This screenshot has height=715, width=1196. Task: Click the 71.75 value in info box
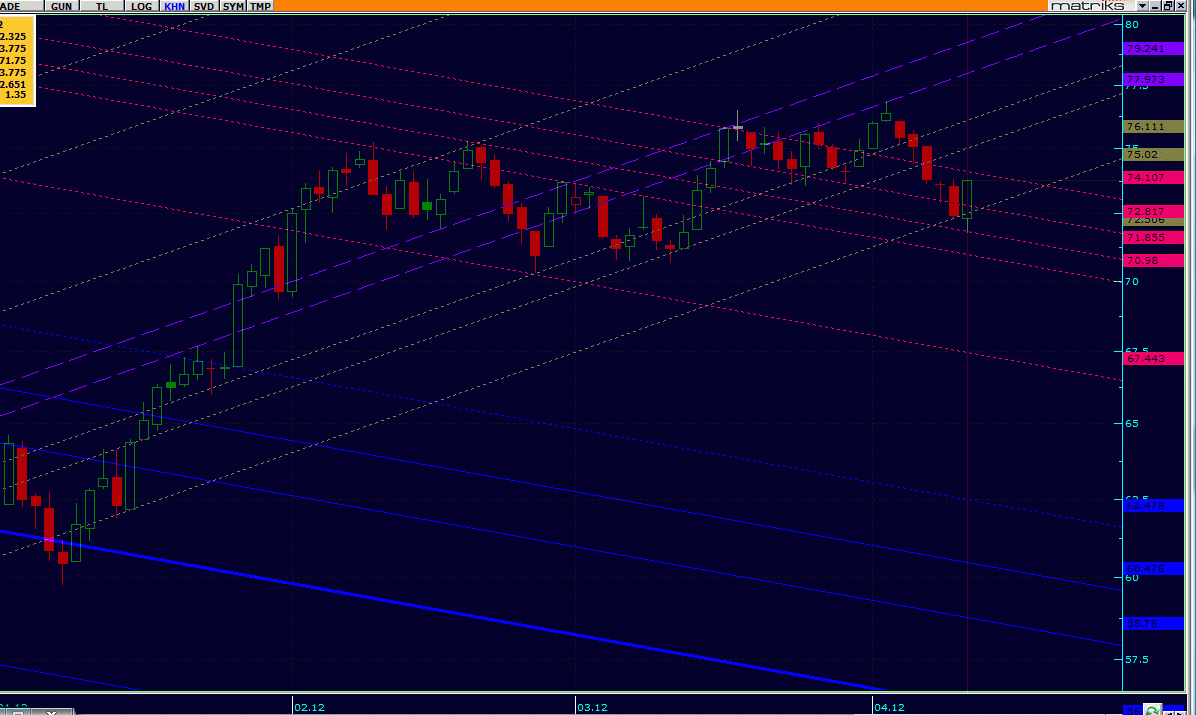tap(13, 60)
